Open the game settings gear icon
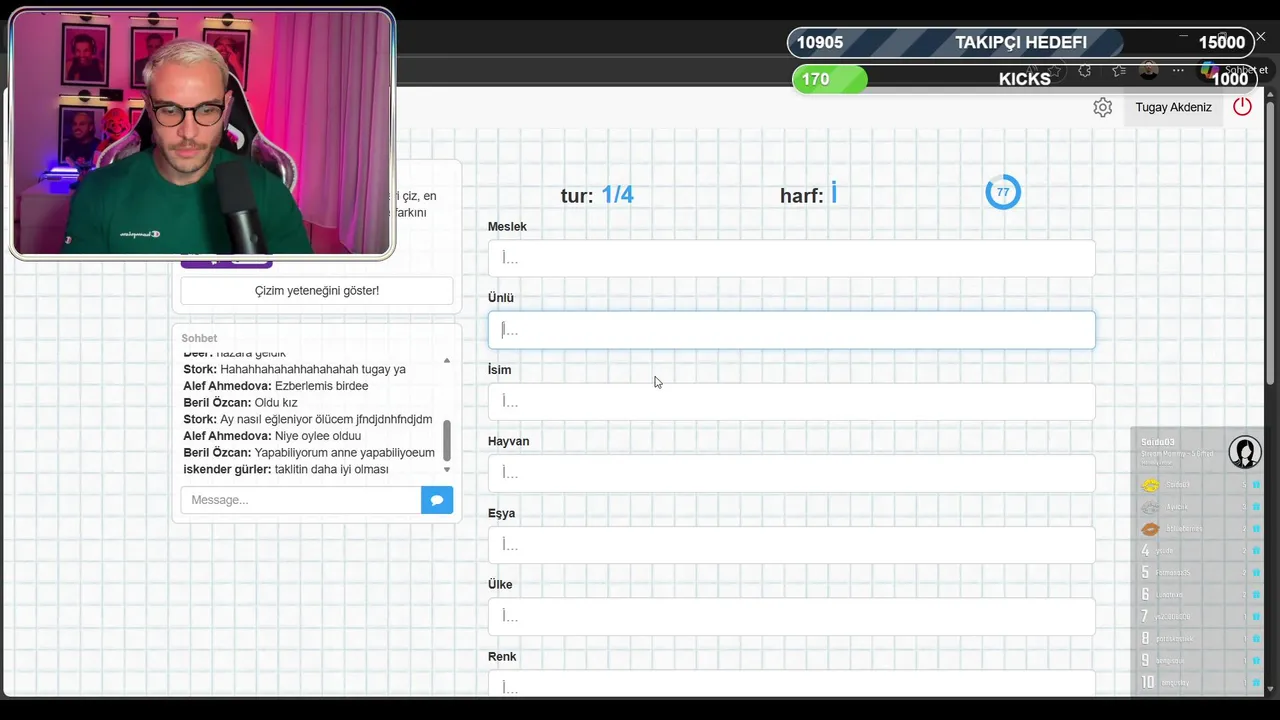This screenshot has height=720, width=1280. 1102,107
